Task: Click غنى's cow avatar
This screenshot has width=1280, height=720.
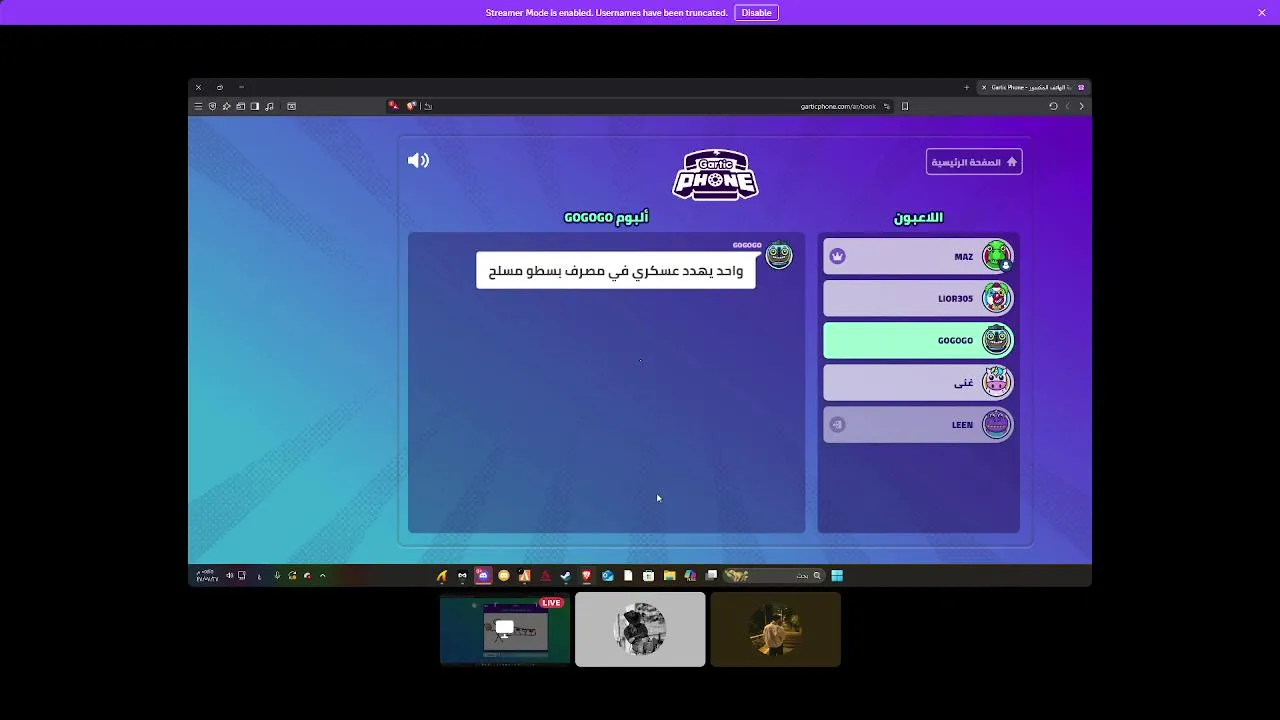Action: [x=996, y=382]
